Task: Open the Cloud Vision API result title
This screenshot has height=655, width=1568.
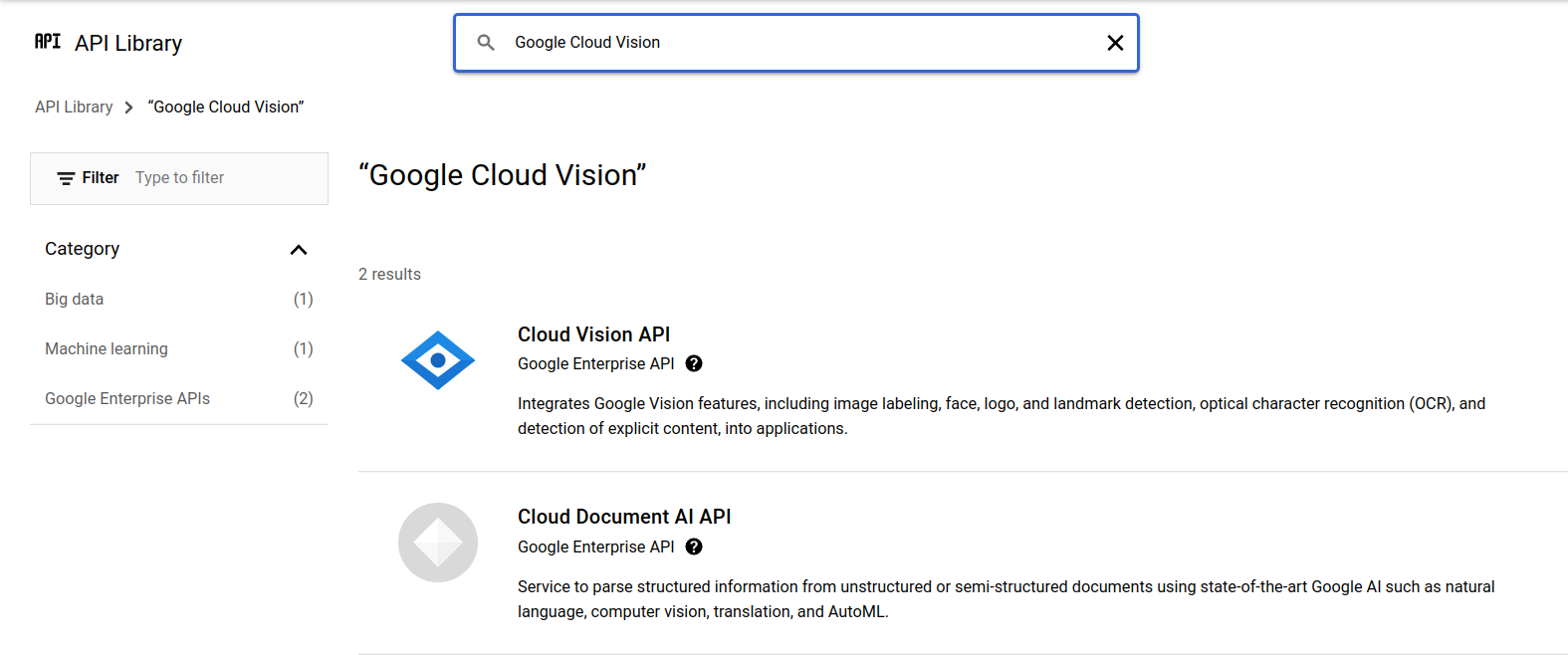Action: point(593,334)
